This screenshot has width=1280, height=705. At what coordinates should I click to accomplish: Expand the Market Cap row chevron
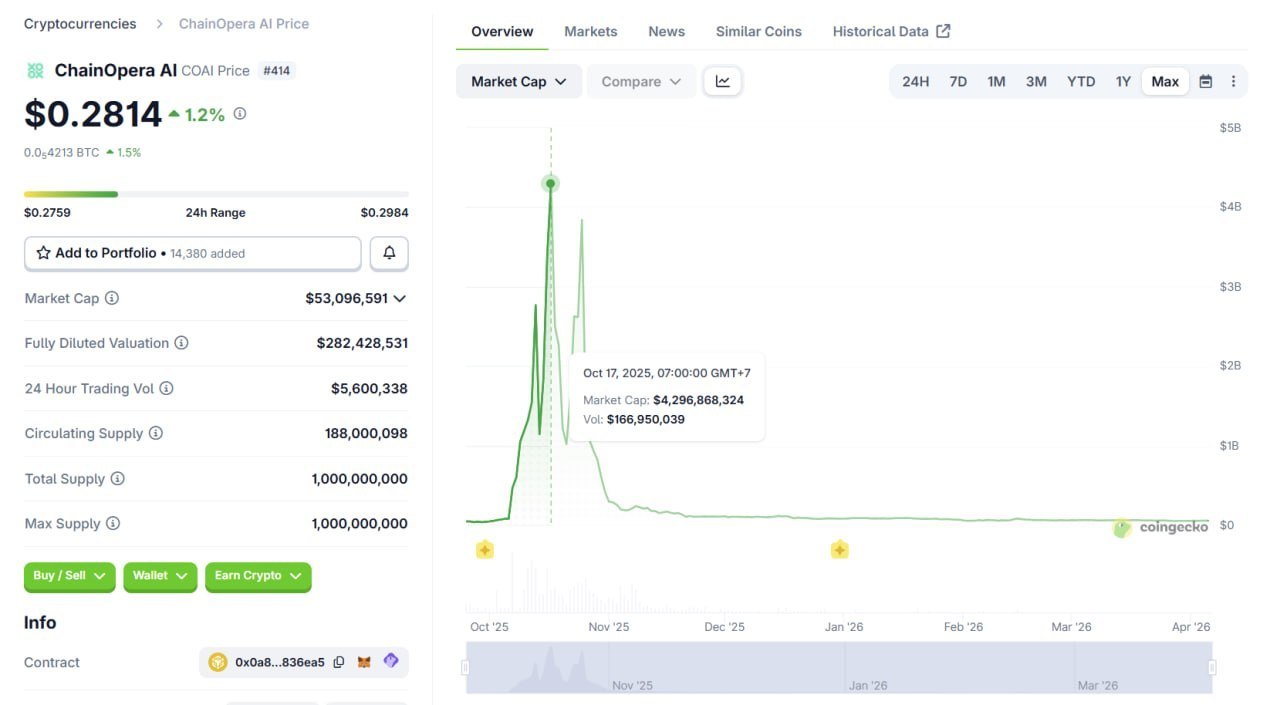399,298
